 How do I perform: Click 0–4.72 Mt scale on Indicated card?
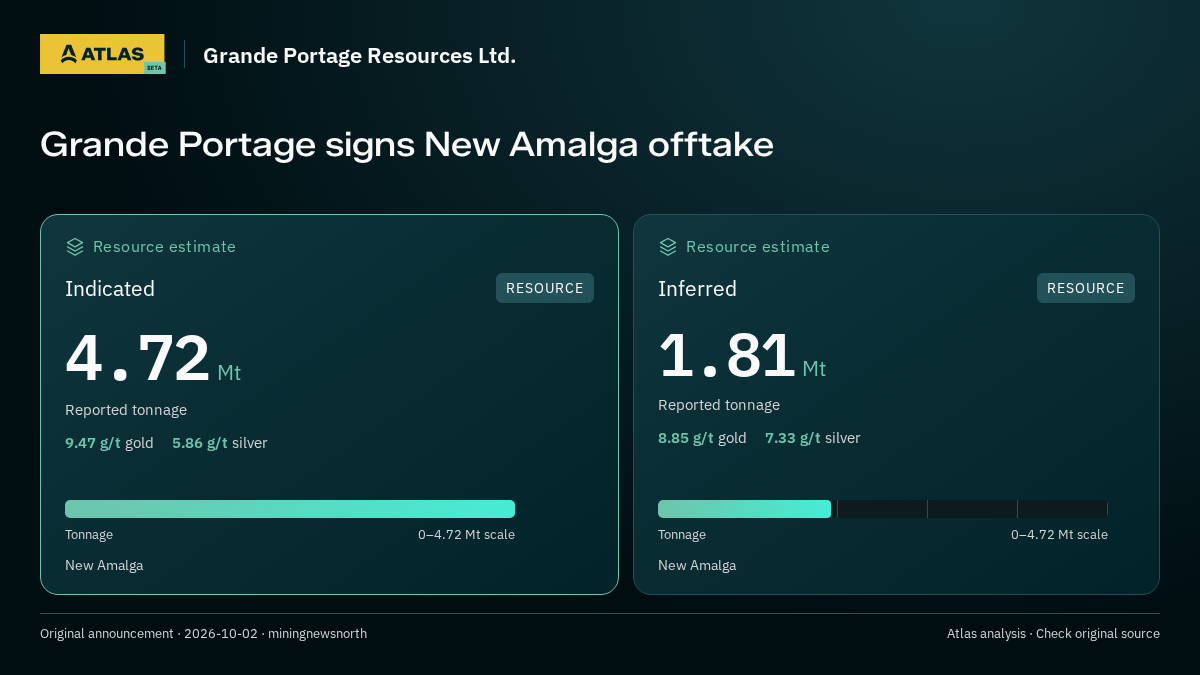click(466, 535)
